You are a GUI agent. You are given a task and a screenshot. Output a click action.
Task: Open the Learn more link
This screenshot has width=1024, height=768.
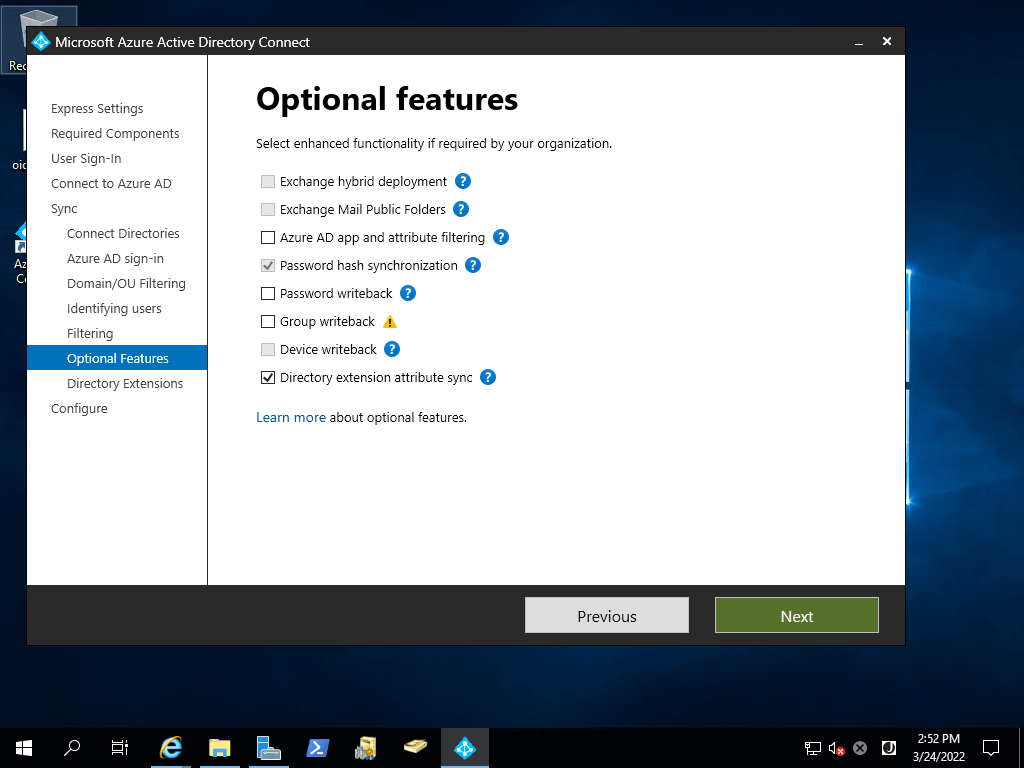point(291,417)
